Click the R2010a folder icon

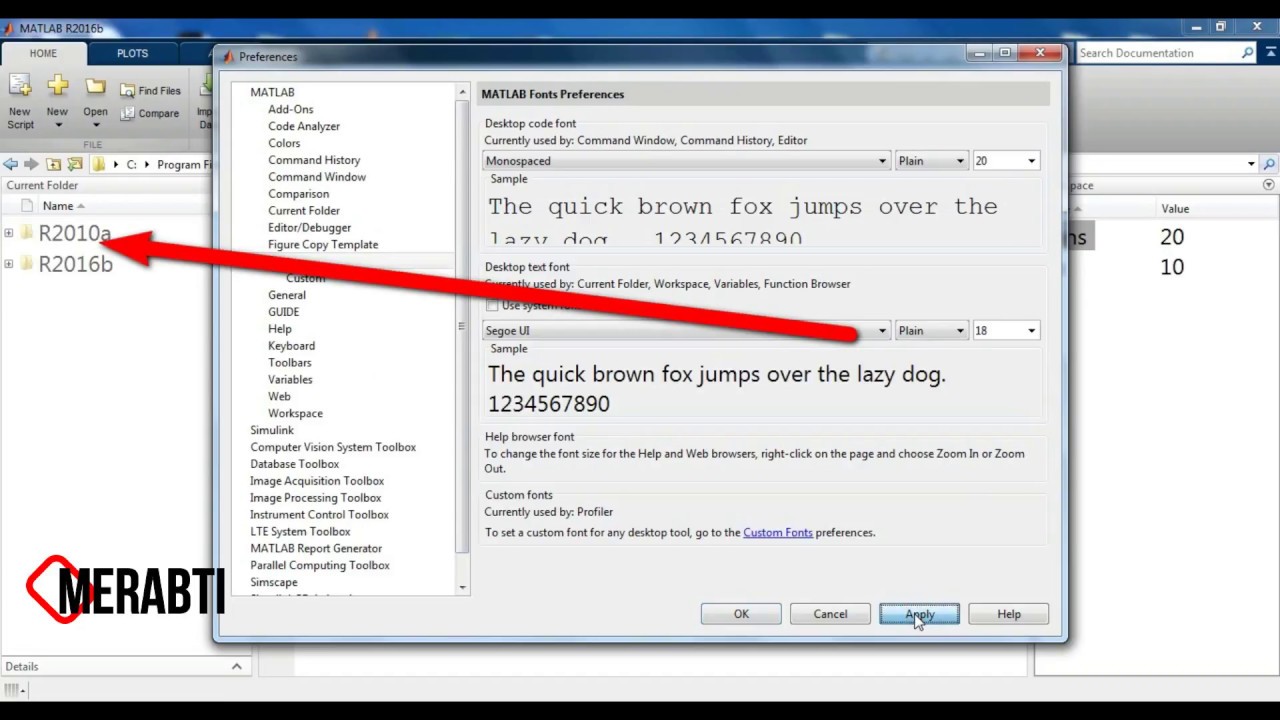28,233
